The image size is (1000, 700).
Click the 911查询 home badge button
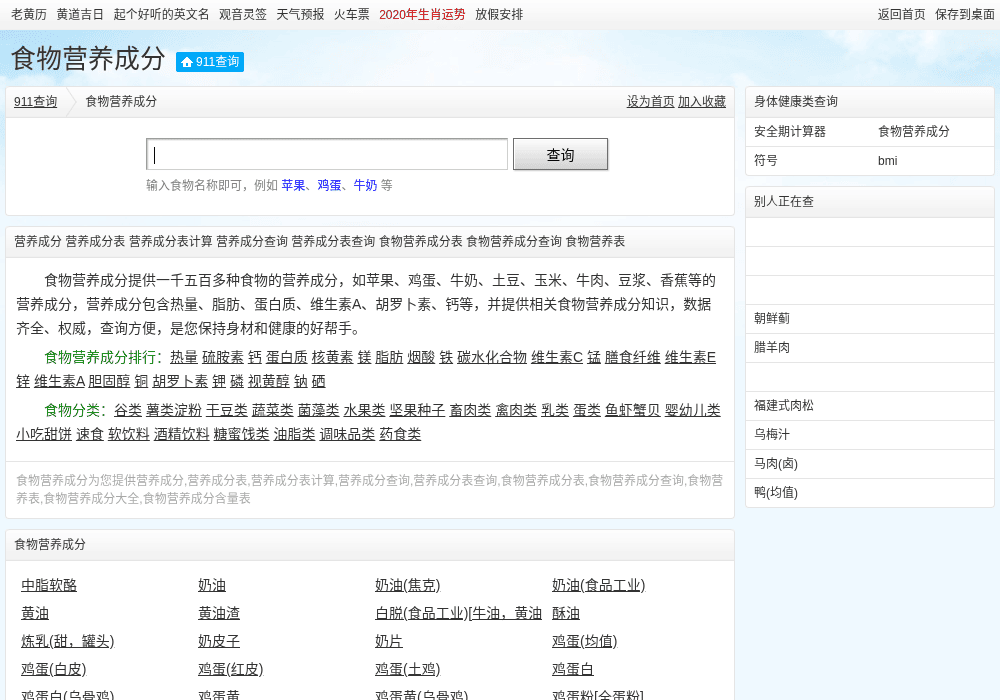pyautogui.click(x=210, y=62)
